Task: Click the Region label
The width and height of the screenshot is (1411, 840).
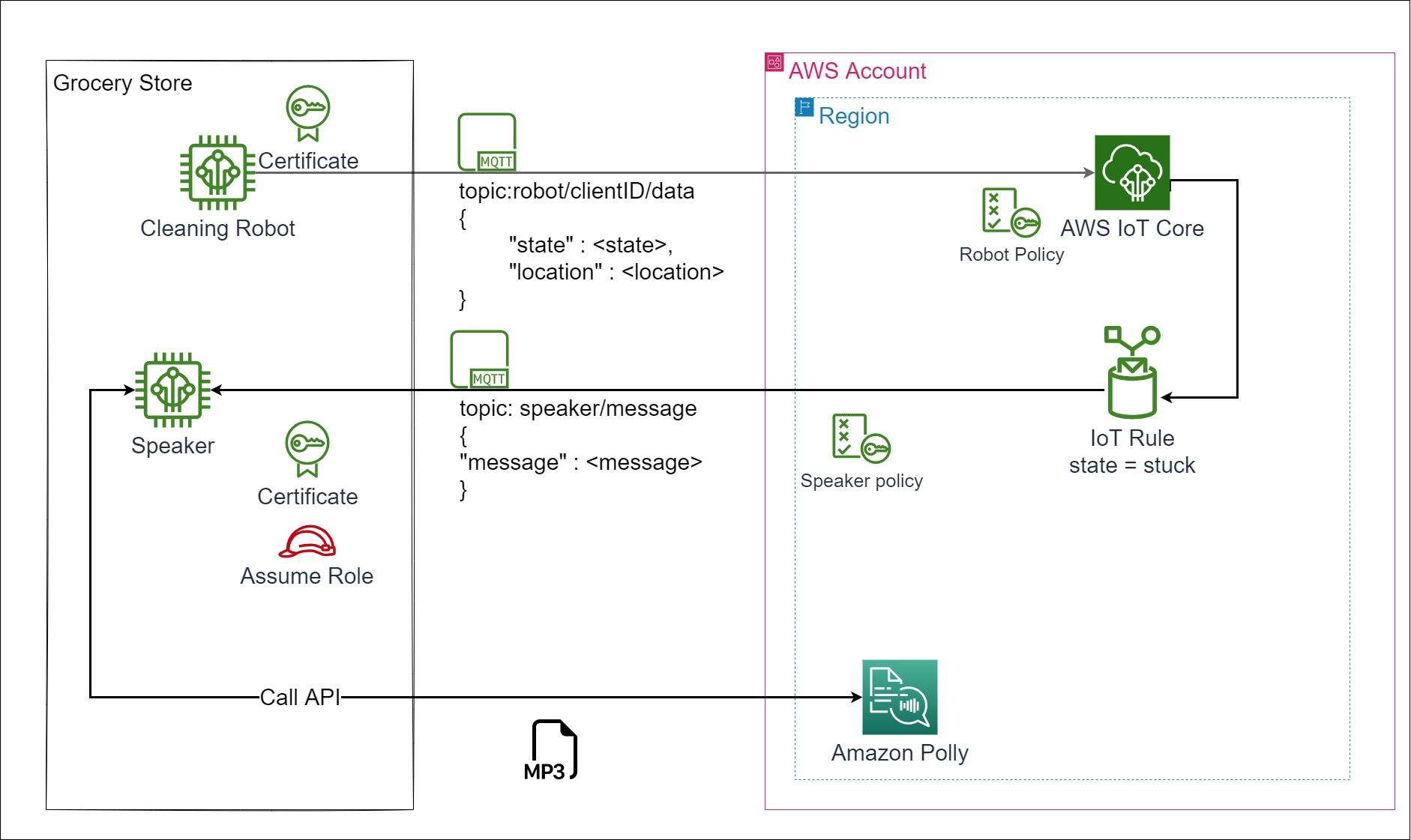Action: pos(854,116)
